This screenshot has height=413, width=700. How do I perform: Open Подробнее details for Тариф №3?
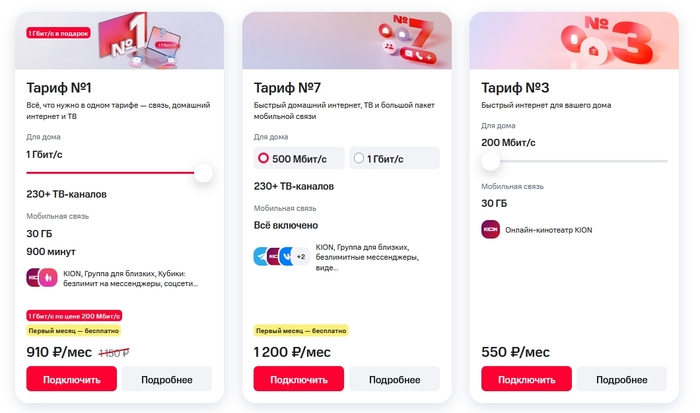click(622, 379)
